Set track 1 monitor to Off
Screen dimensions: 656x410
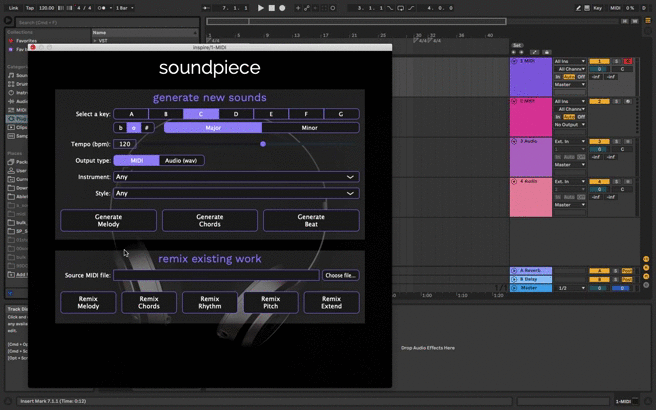(581, 77)
